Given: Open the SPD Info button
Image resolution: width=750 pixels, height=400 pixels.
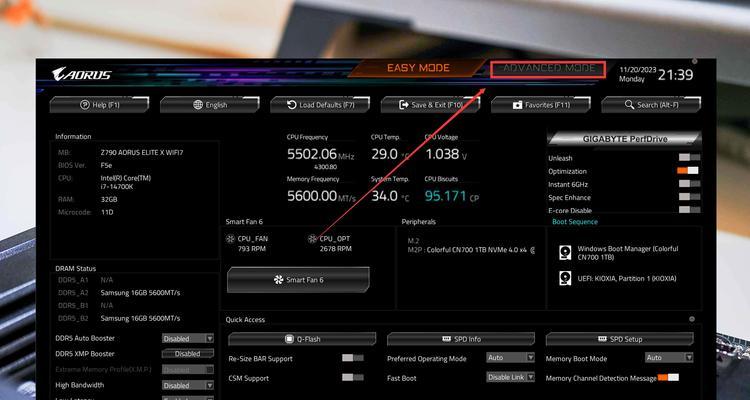Looking at the screenshot, I should pos(461,339).
